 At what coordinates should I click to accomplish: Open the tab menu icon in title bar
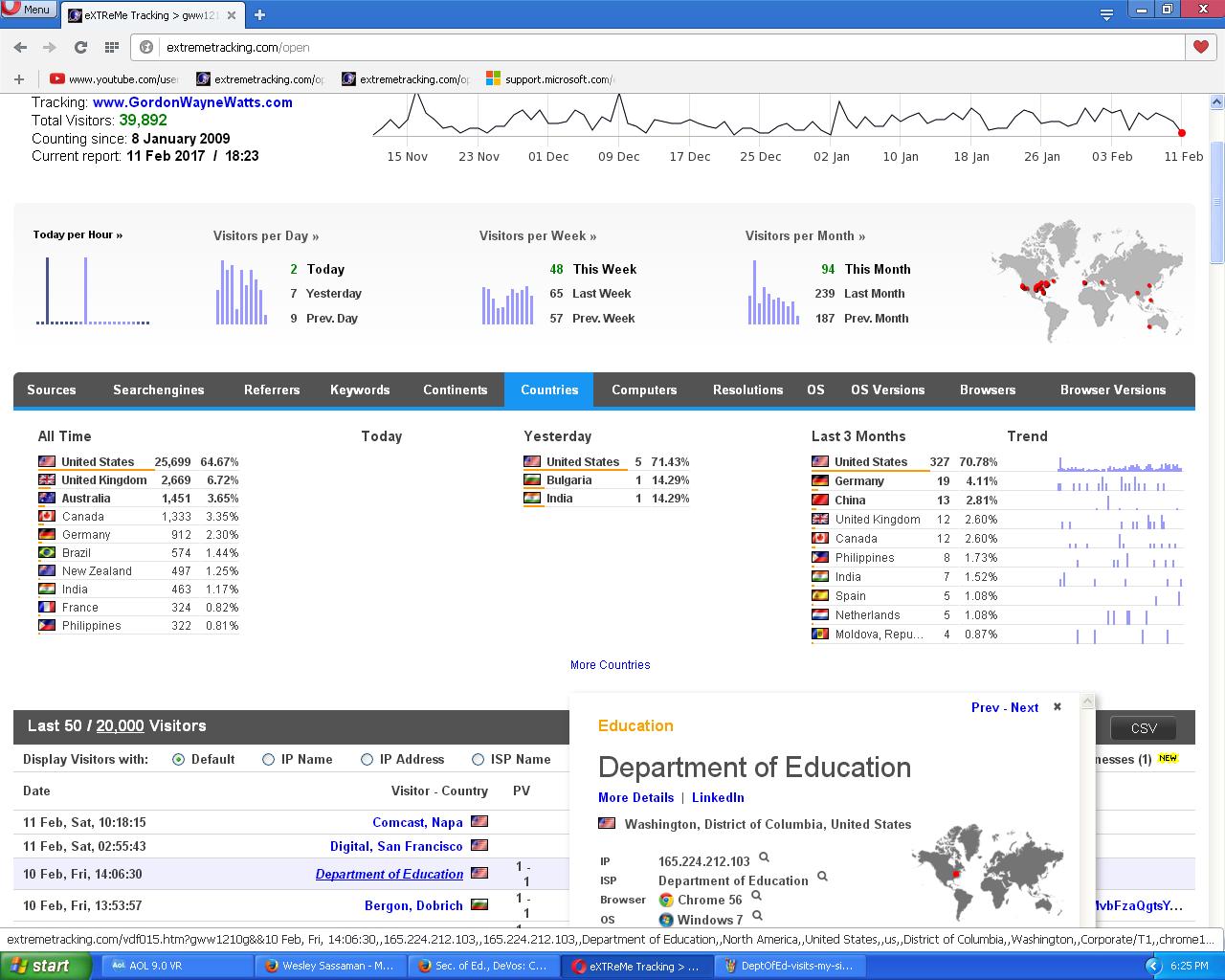(x=1106, y=14)
